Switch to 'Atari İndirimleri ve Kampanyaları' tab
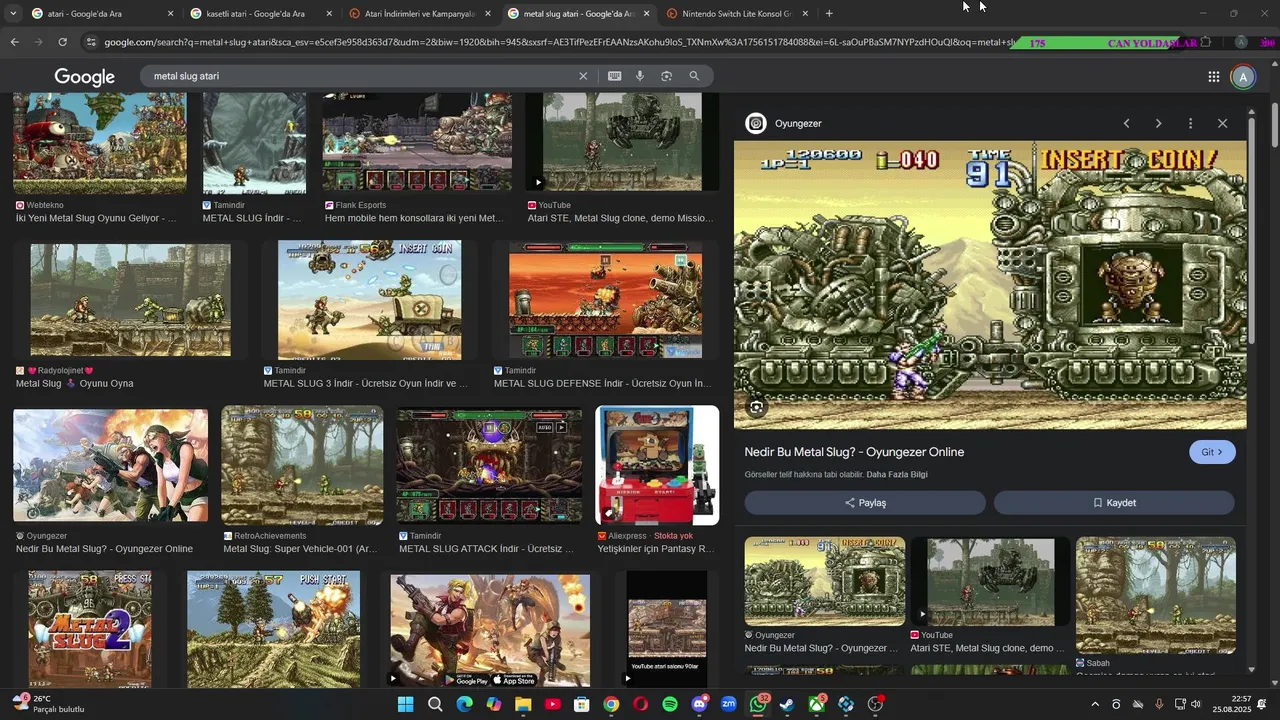This screenshot has height=720, width=1280. pos(419,14)
